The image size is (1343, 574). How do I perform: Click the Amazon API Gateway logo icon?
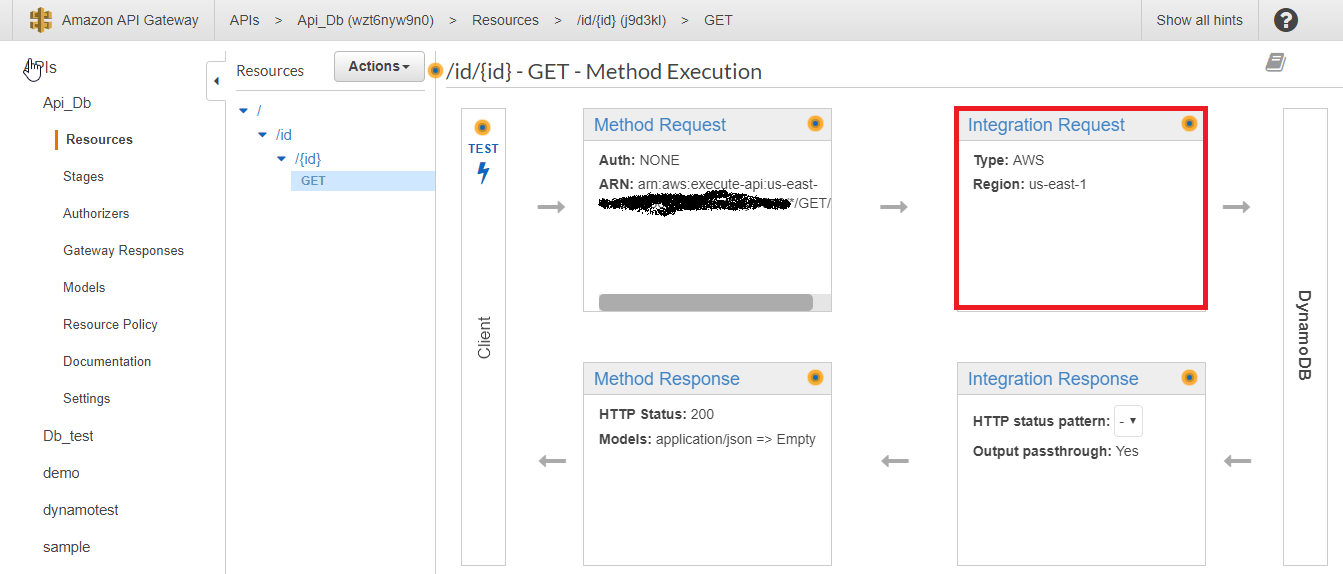pyautogui.click(x=41, y=20)
